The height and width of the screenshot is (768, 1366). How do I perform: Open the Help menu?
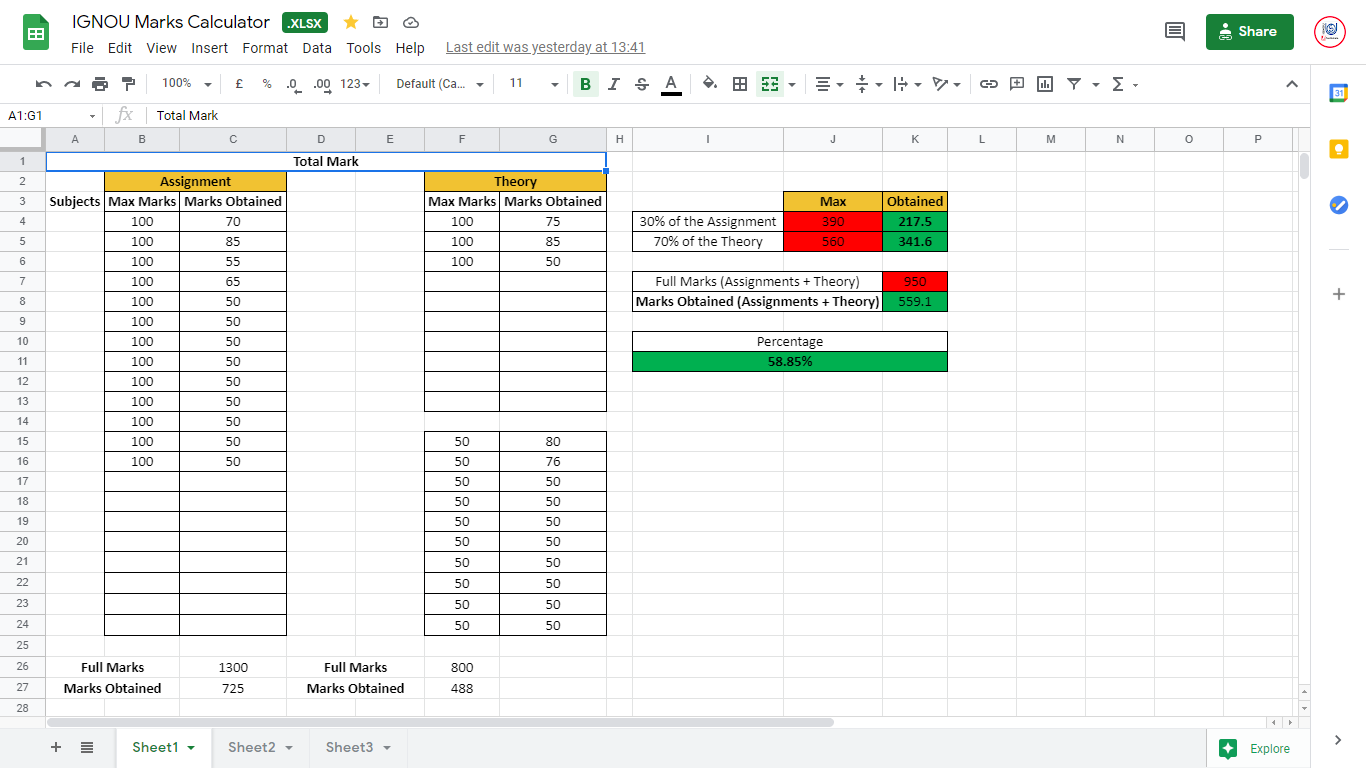tap(410, 48)
